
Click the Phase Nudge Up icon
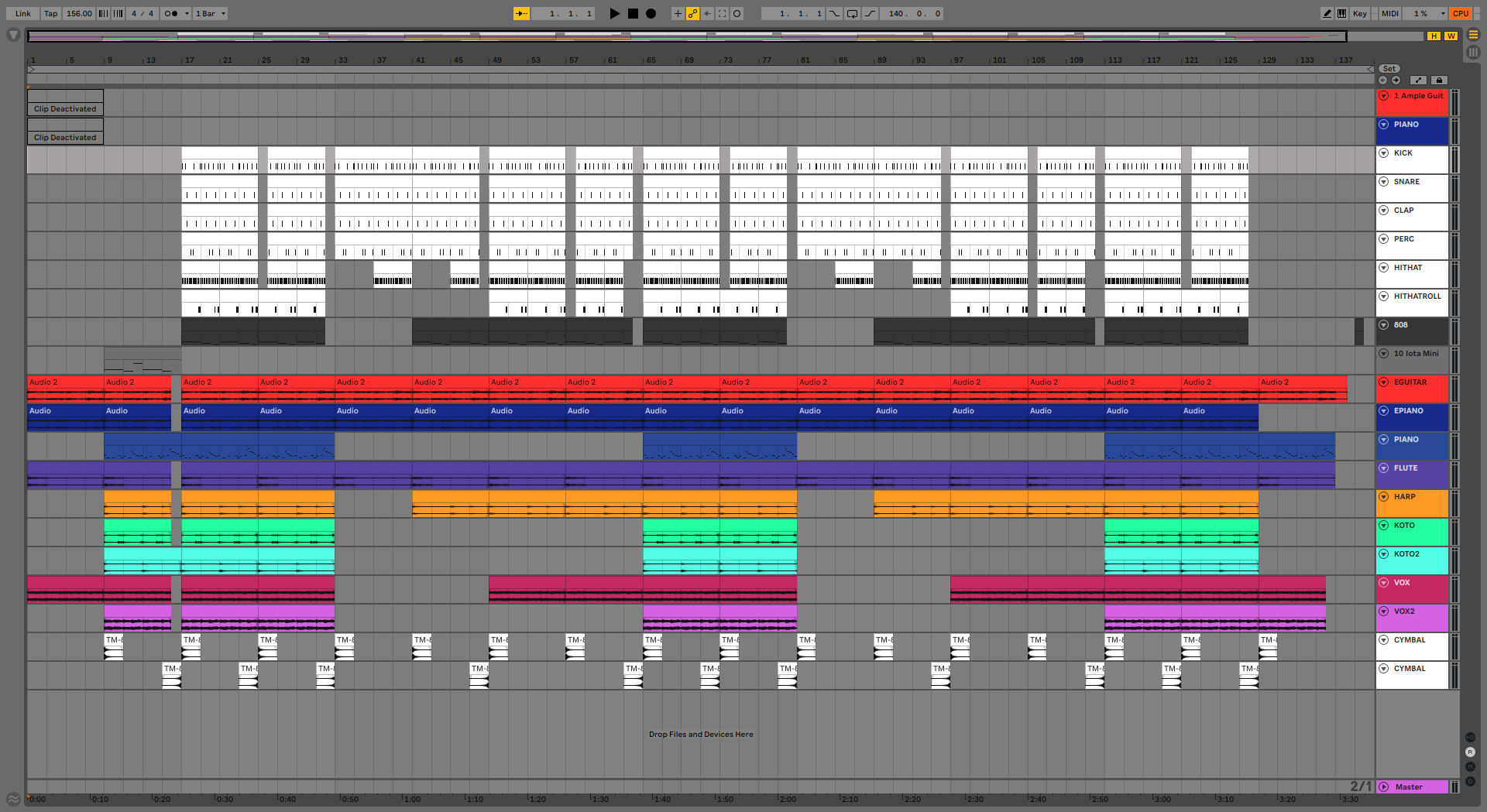[x=118, y=13]
